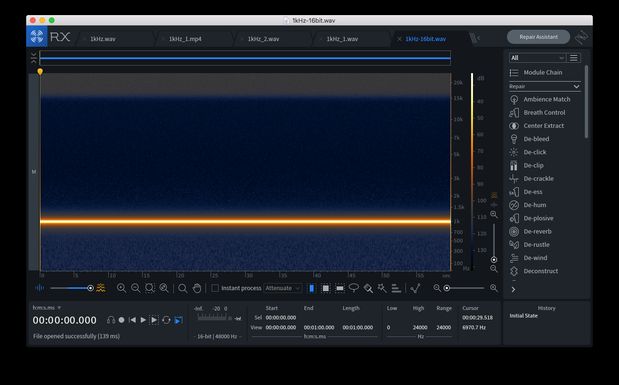Toggle playhead follows playback button

178,320
